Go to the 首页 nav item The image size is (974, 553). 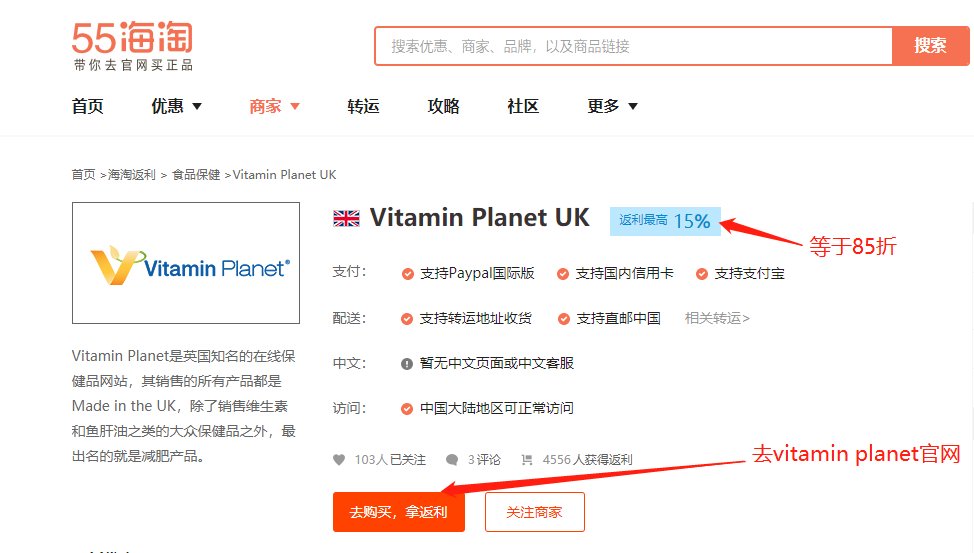(x=88, y=106)
